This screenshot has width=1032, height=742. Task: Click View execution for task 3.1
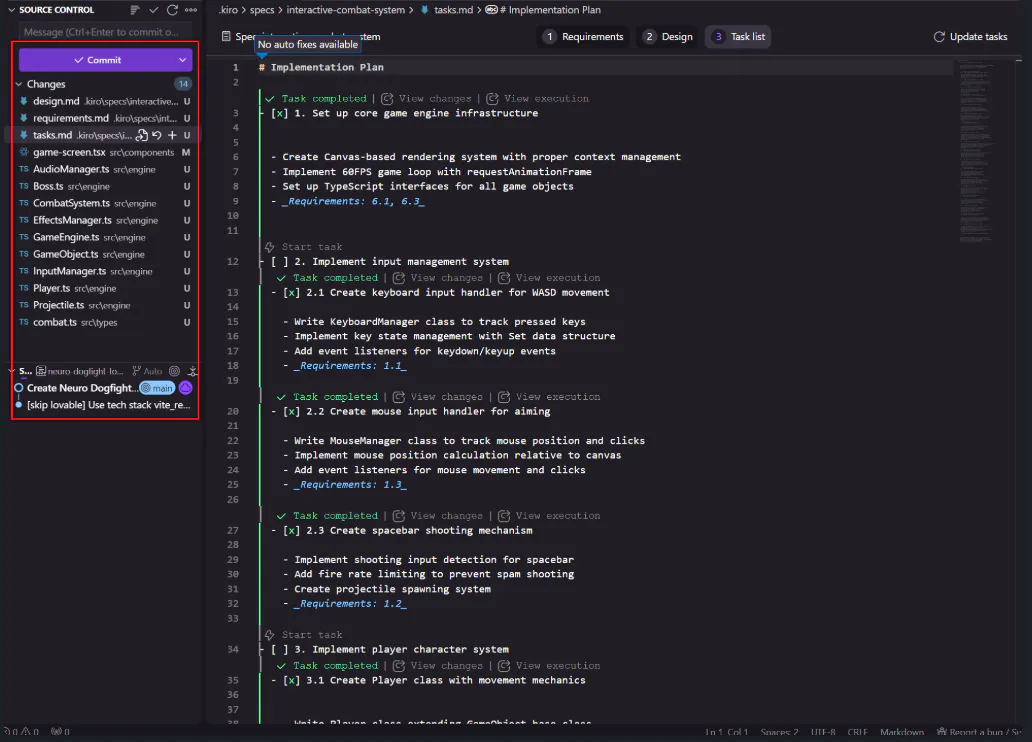549,666
